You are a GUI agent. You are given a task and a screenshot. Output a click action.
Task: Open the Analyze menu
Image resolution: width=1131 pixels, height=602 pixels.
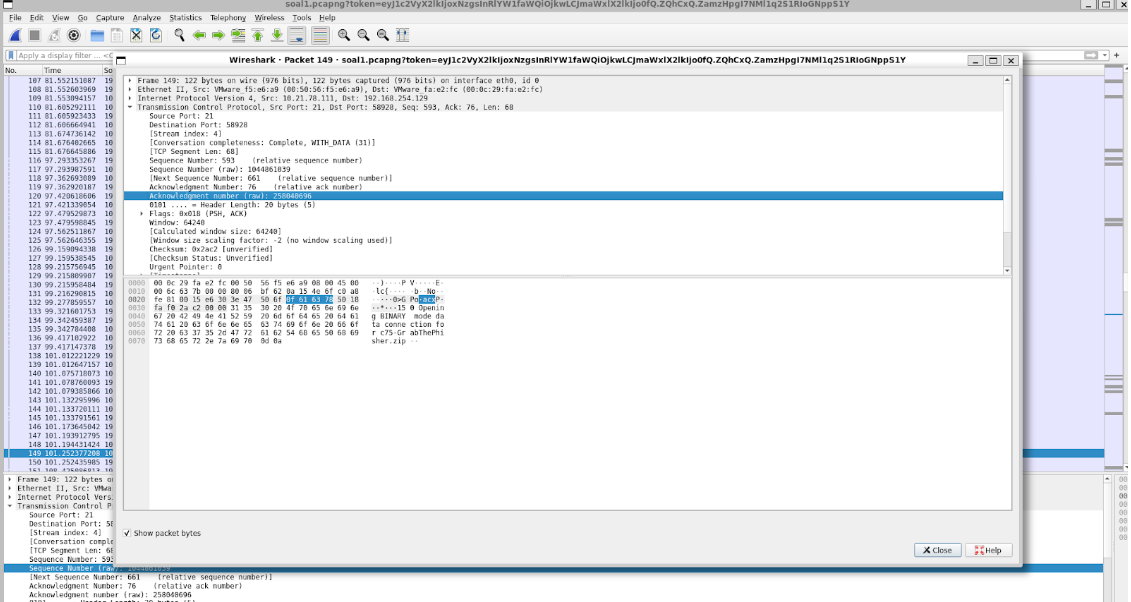[x=146, y=17]
